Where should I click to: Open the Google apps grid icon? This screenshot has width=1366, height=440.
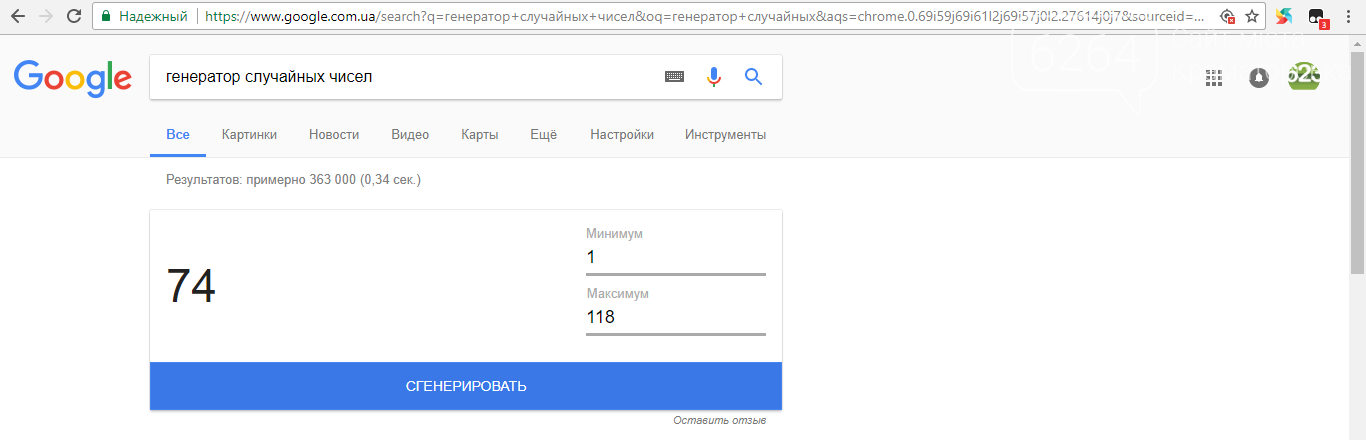click(1214, 78)
